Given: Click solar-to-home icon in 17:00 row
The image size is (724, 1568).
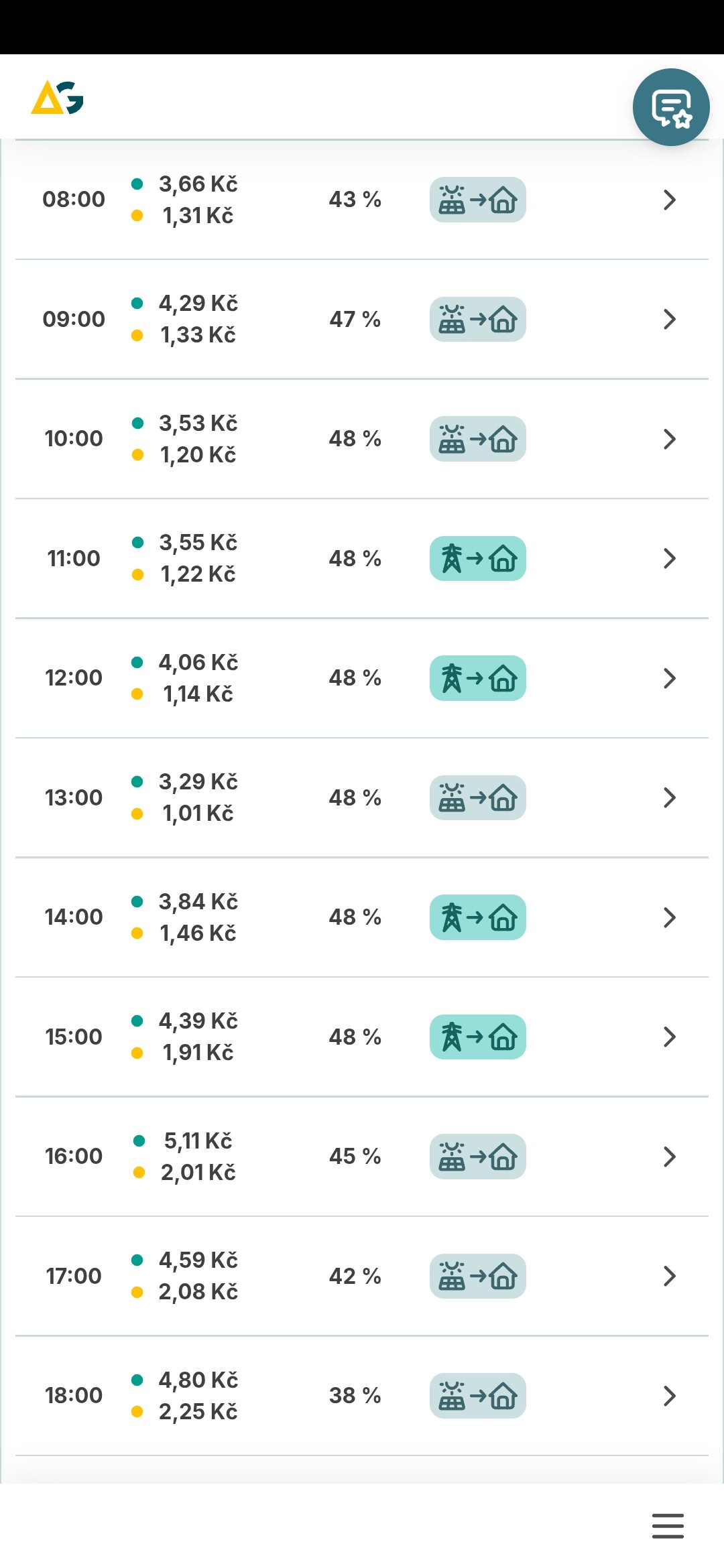Looking at the screenshot, I should coord(477,1276).
